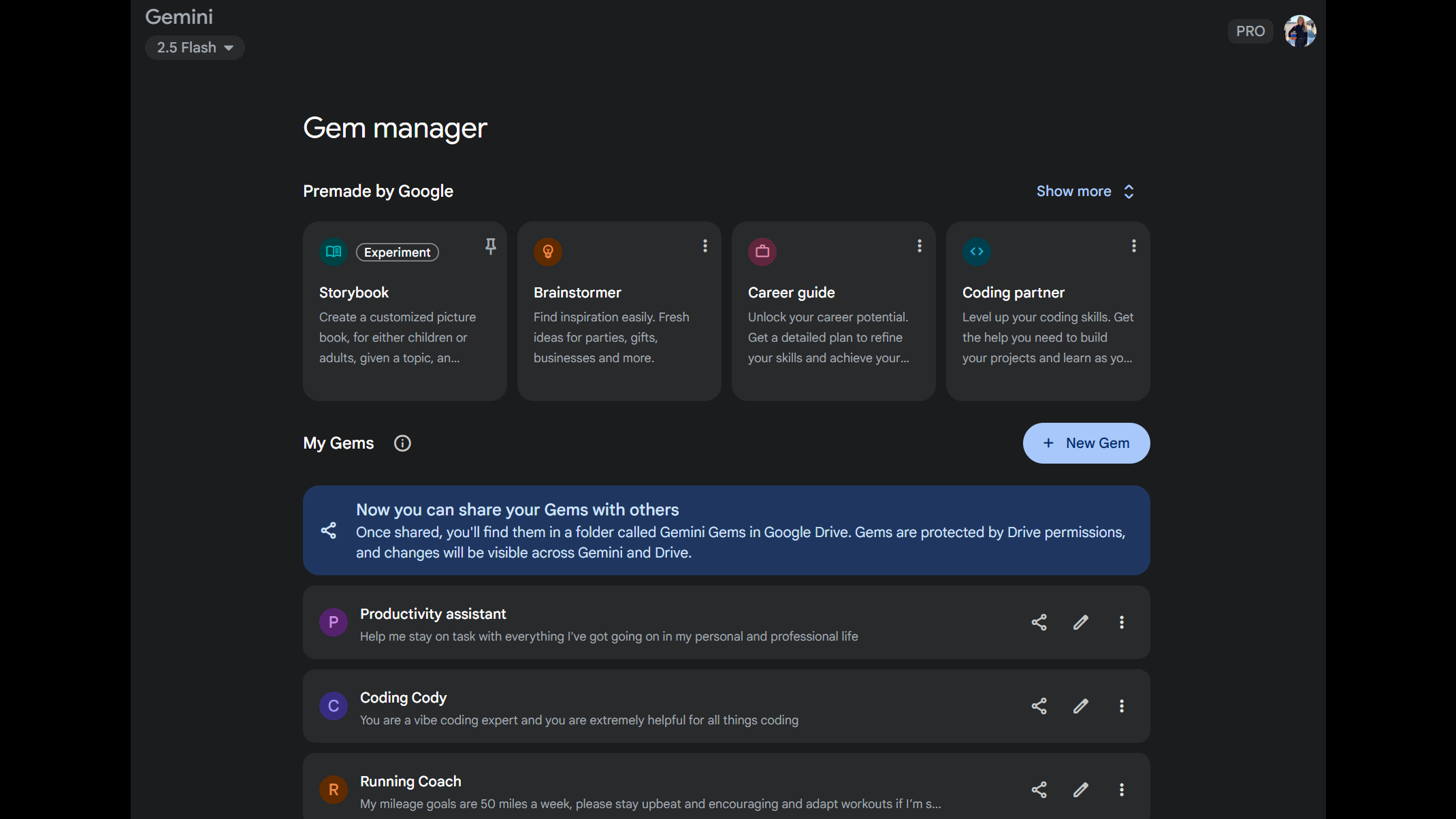Click the PRO badge
The image size is (1456, 819).
pyautogui.click(x=1250, y=31)
